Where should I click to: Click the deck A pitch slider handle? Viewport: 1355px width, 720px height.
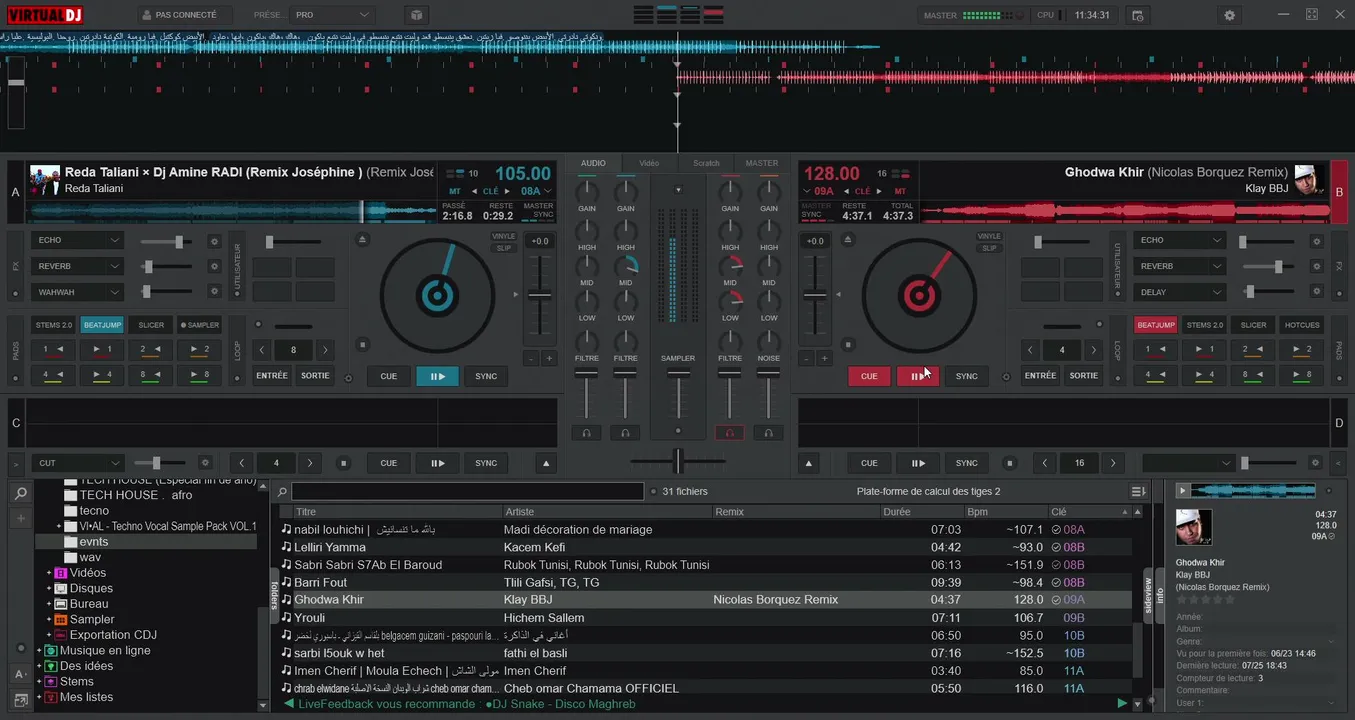[539, 295]
